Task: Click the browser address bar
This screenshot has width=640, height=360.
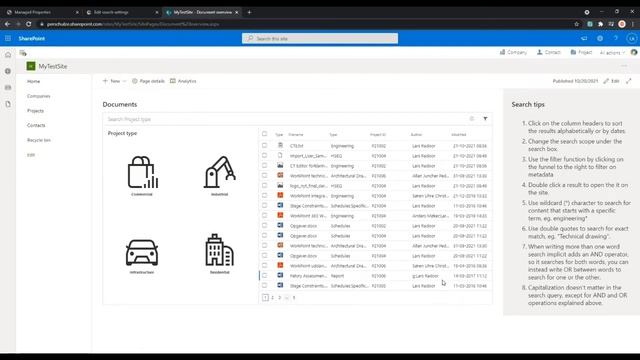Action: click(x=306, y=24)
